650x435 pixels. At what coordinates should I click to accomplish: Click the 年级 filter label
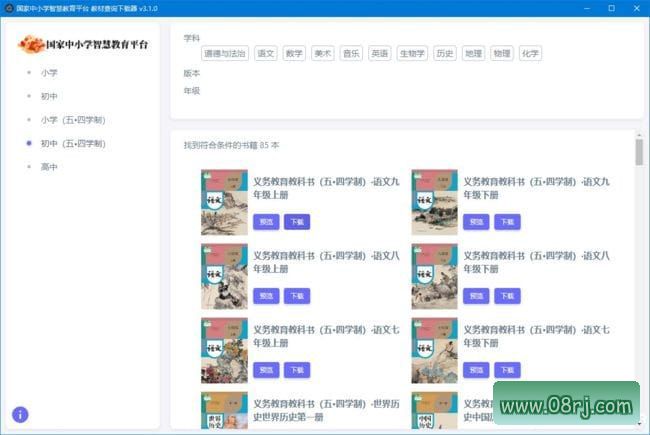(x=192, y=91)
